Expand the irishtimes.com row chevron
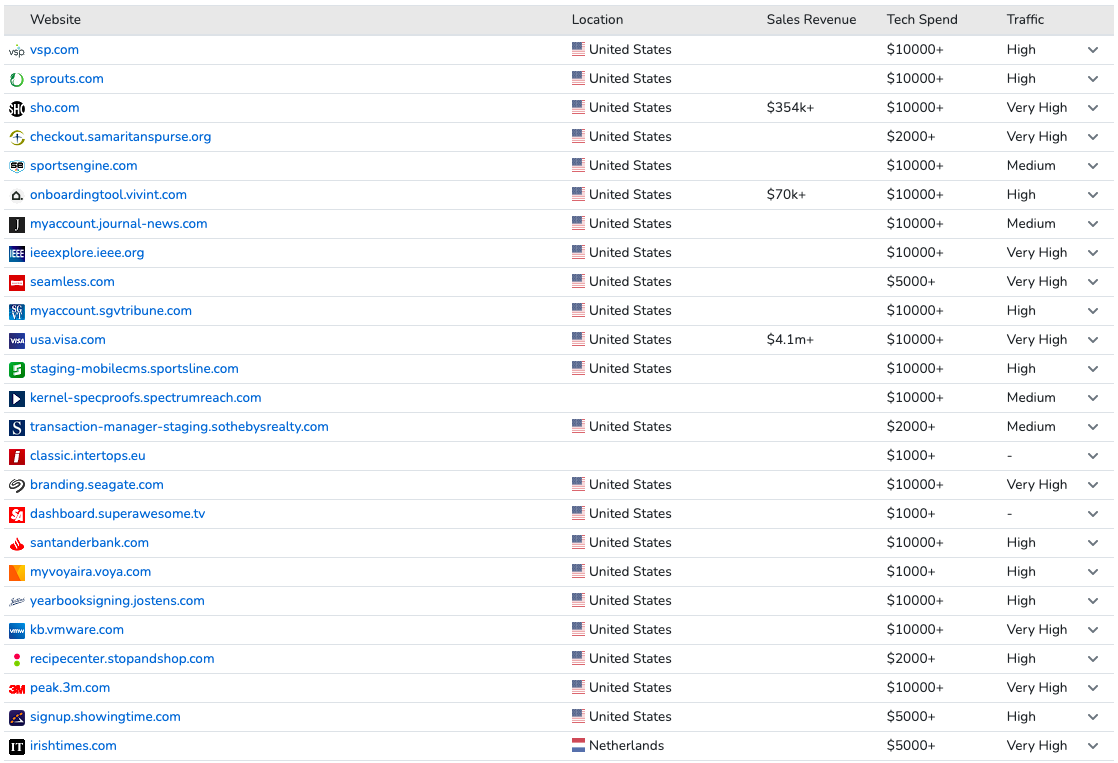 coord(1093,746)
